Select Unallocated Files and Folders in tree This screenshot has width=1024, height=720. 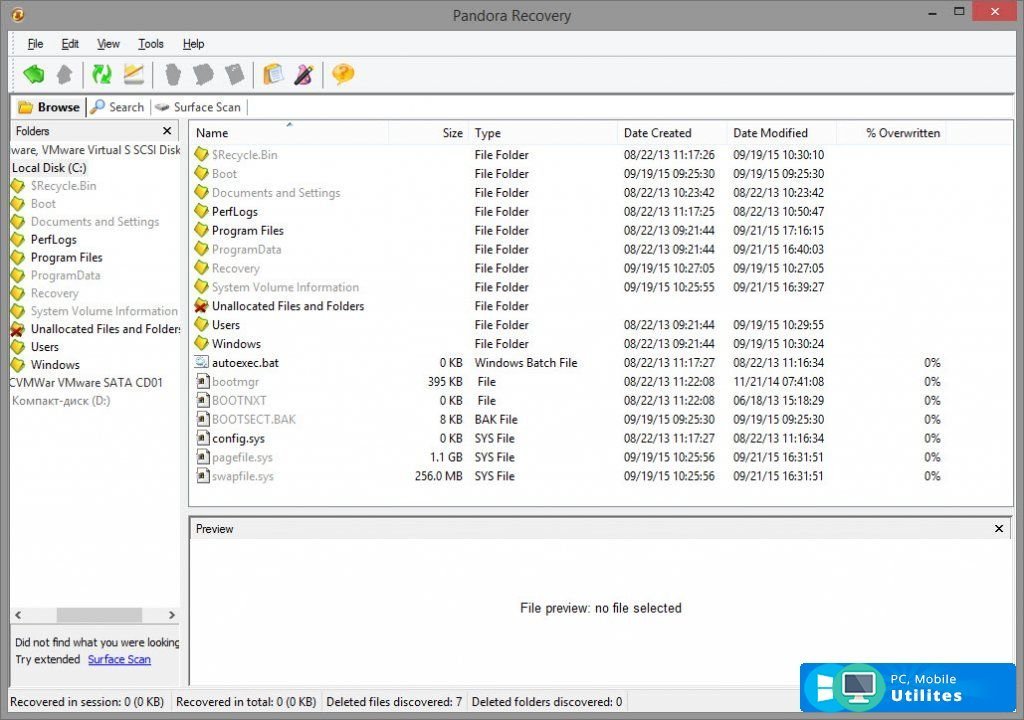point(105,329)
